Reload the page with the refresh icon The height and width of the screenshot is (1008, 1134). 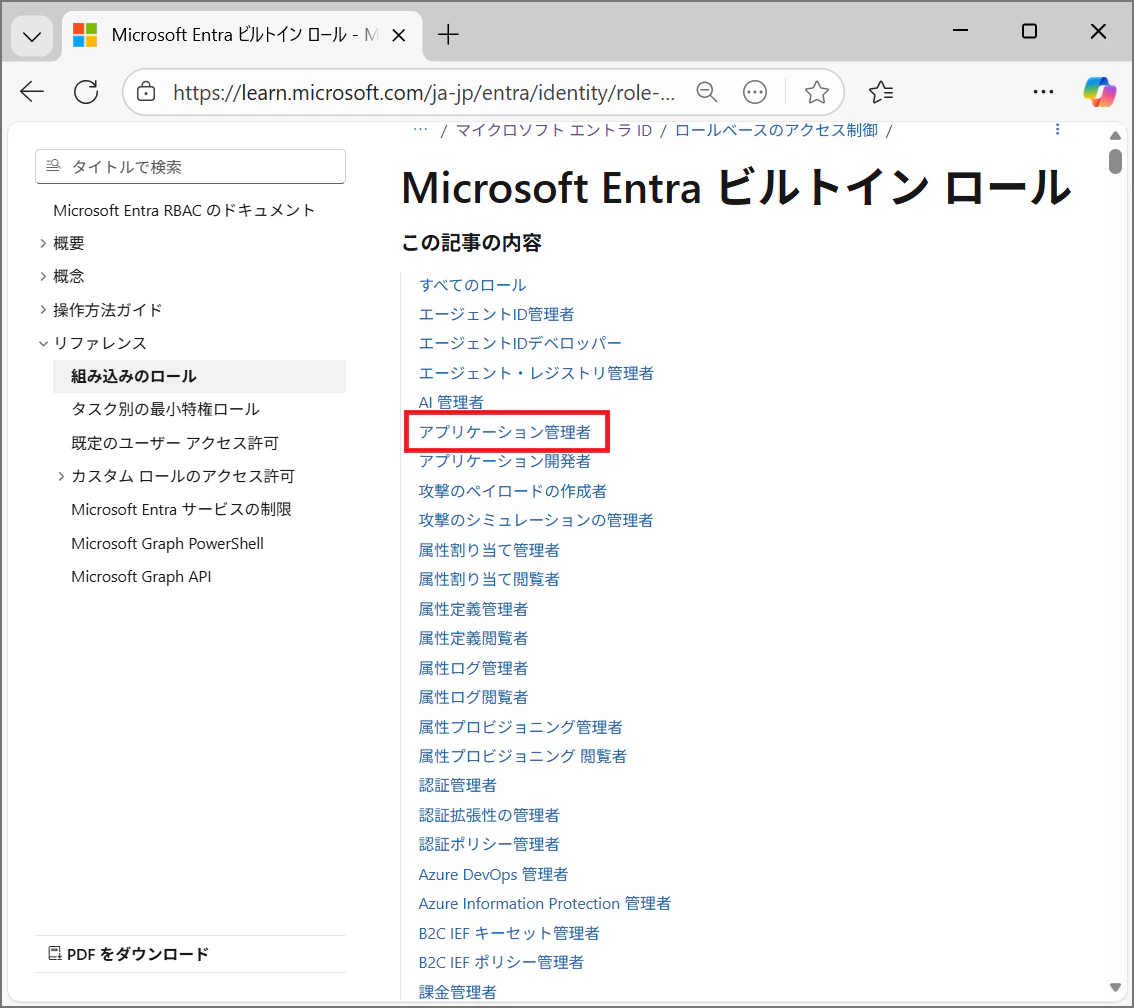click(86, 92)
